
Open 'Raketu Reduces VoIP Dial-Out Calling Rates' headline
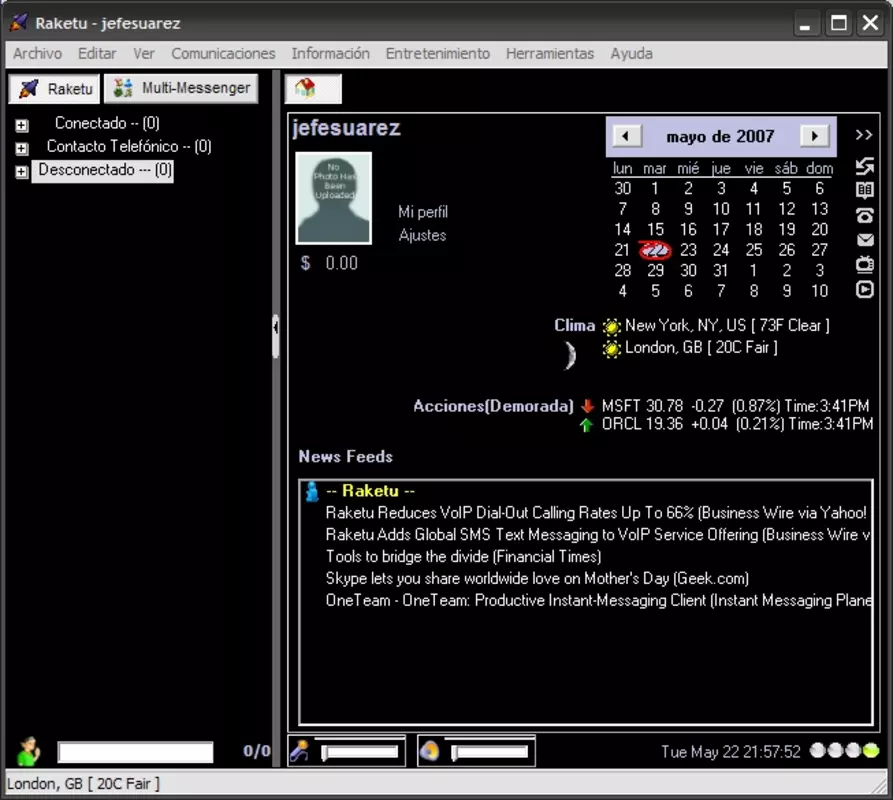(x=596, y=513)
